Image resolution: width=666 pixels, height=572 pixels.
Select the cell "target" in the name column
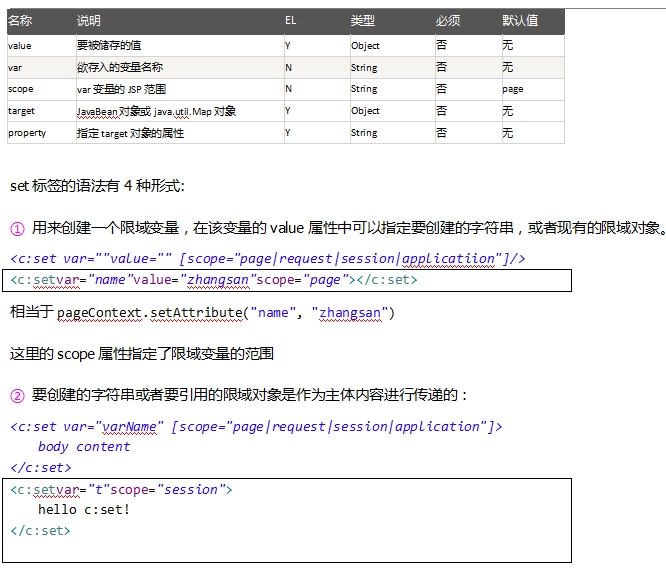21,111
